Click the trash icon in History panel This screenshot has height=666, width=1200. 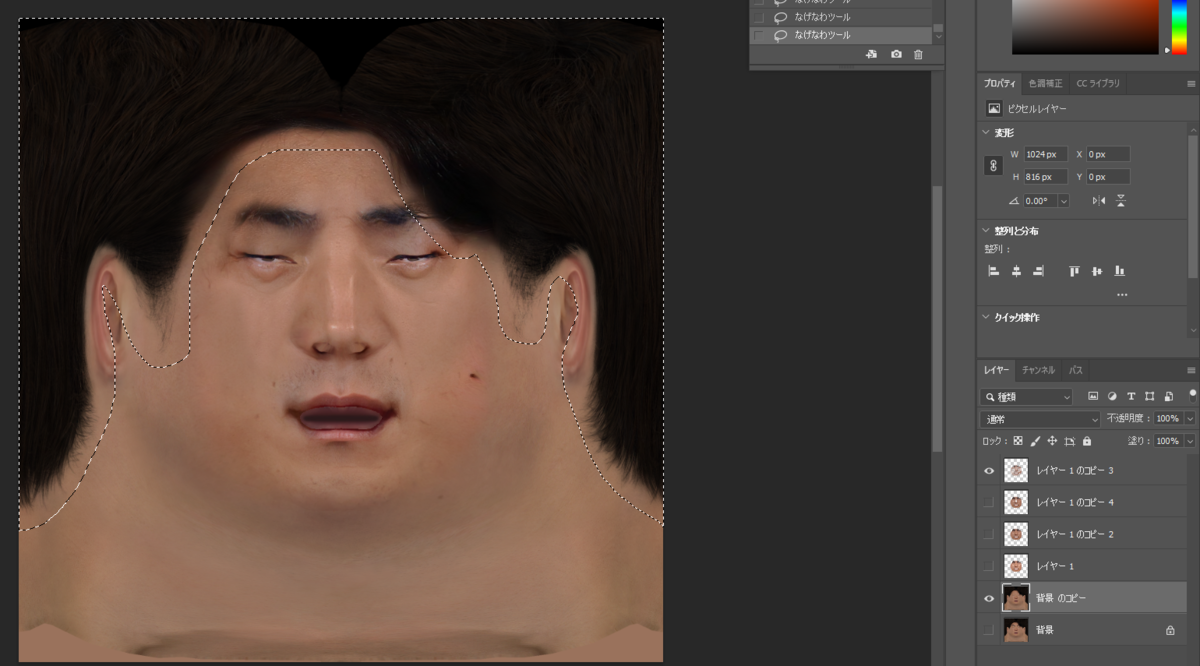pyautogui.click(x=918, y=54)
